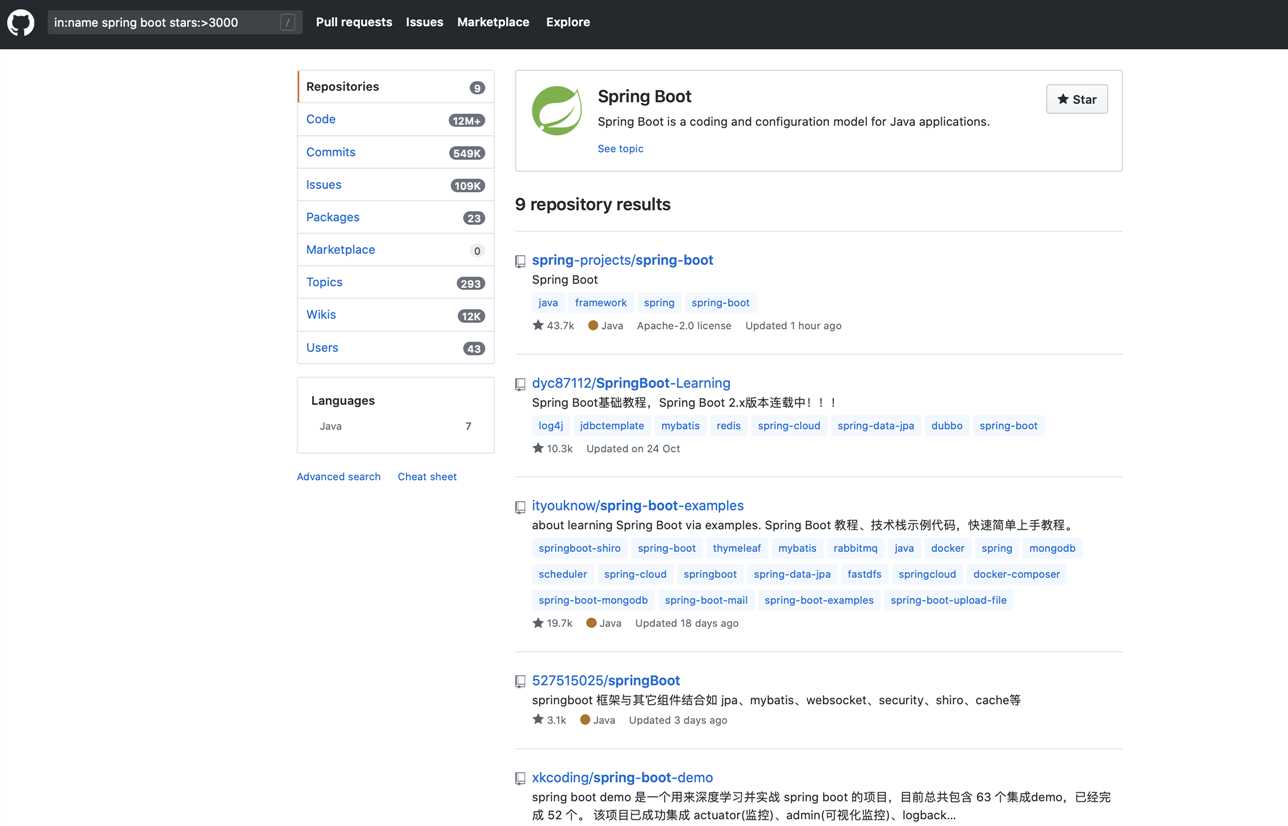Click the spring-boot-mongodb topic tag

pos(593,601)
